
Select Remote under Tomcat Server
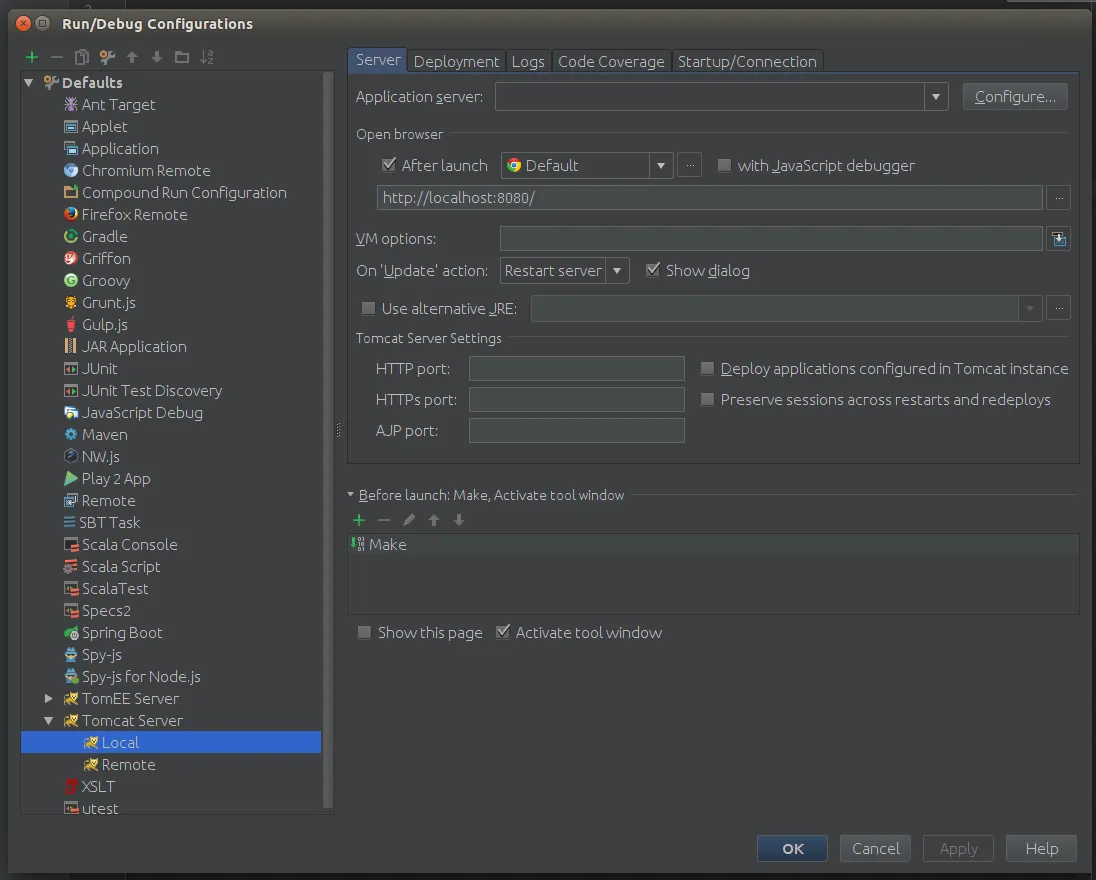pos(128,765)
